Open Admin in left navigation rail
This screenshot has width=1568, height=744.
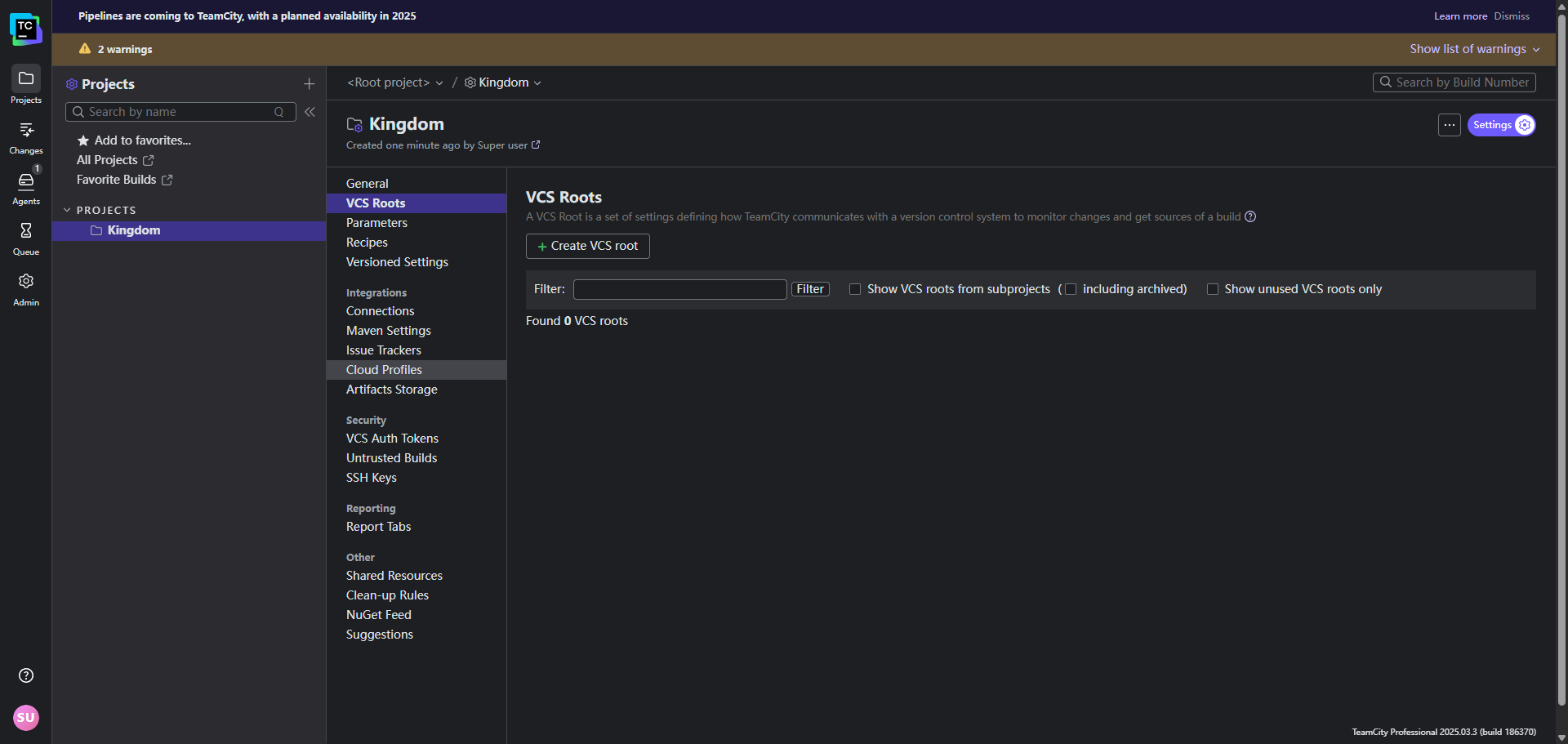pyautogui.click(x=26, y=289)
